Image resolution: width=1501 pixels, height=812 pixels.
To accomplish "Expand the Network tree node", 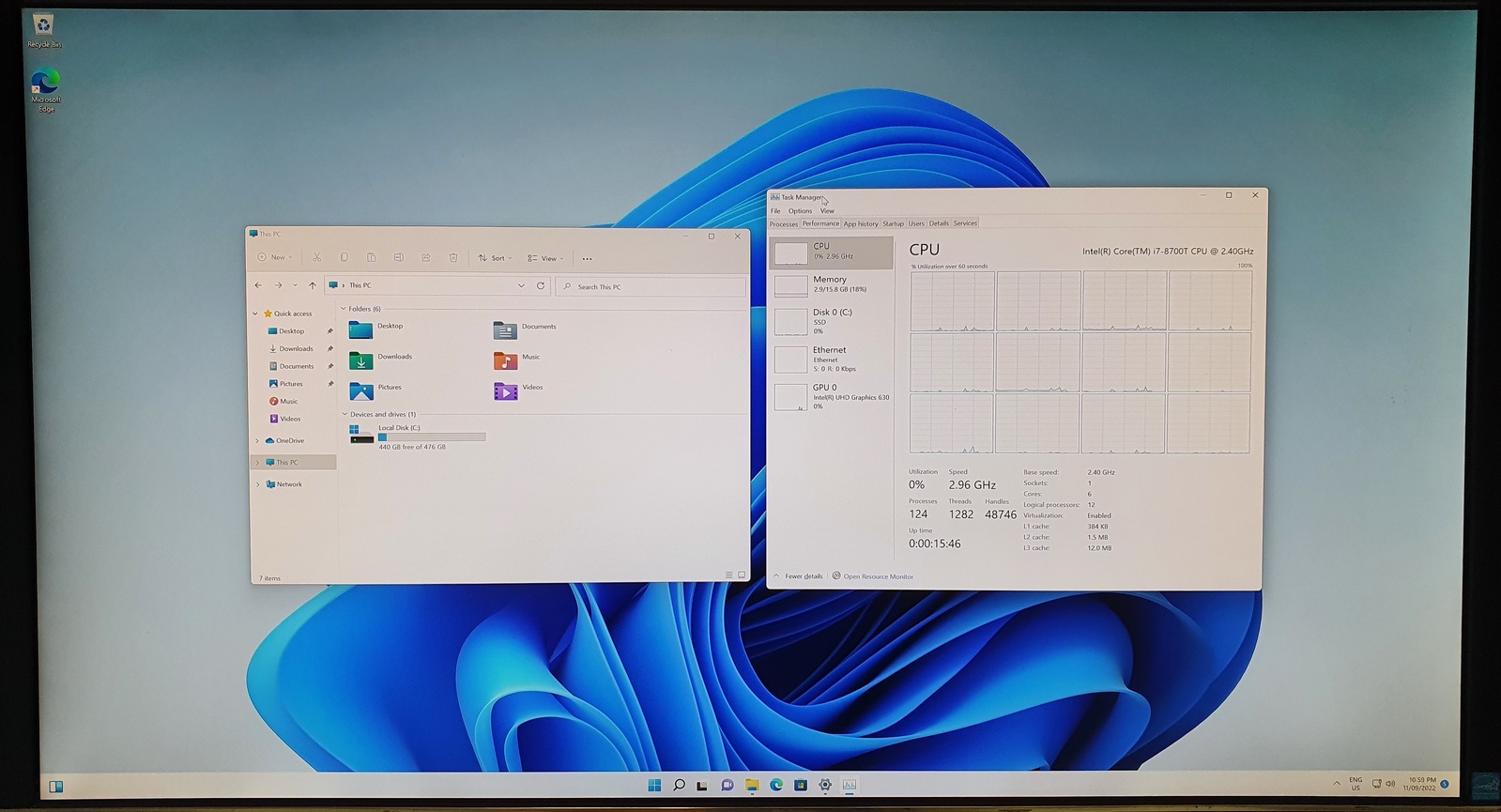I will click(258, 484).
